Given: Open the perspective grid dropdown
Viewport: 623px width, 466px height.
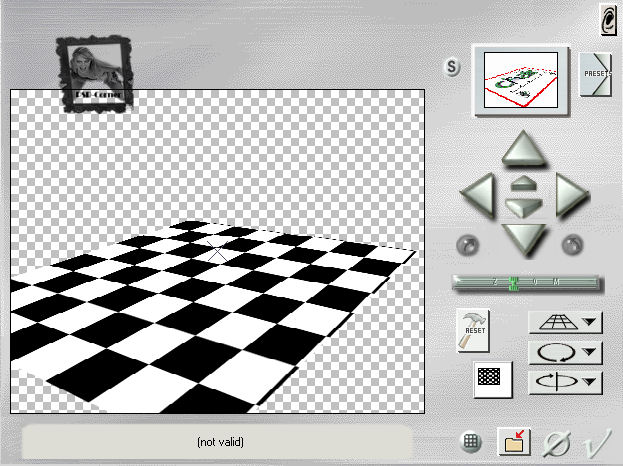Looking at the screenshot, I should 565,322.
